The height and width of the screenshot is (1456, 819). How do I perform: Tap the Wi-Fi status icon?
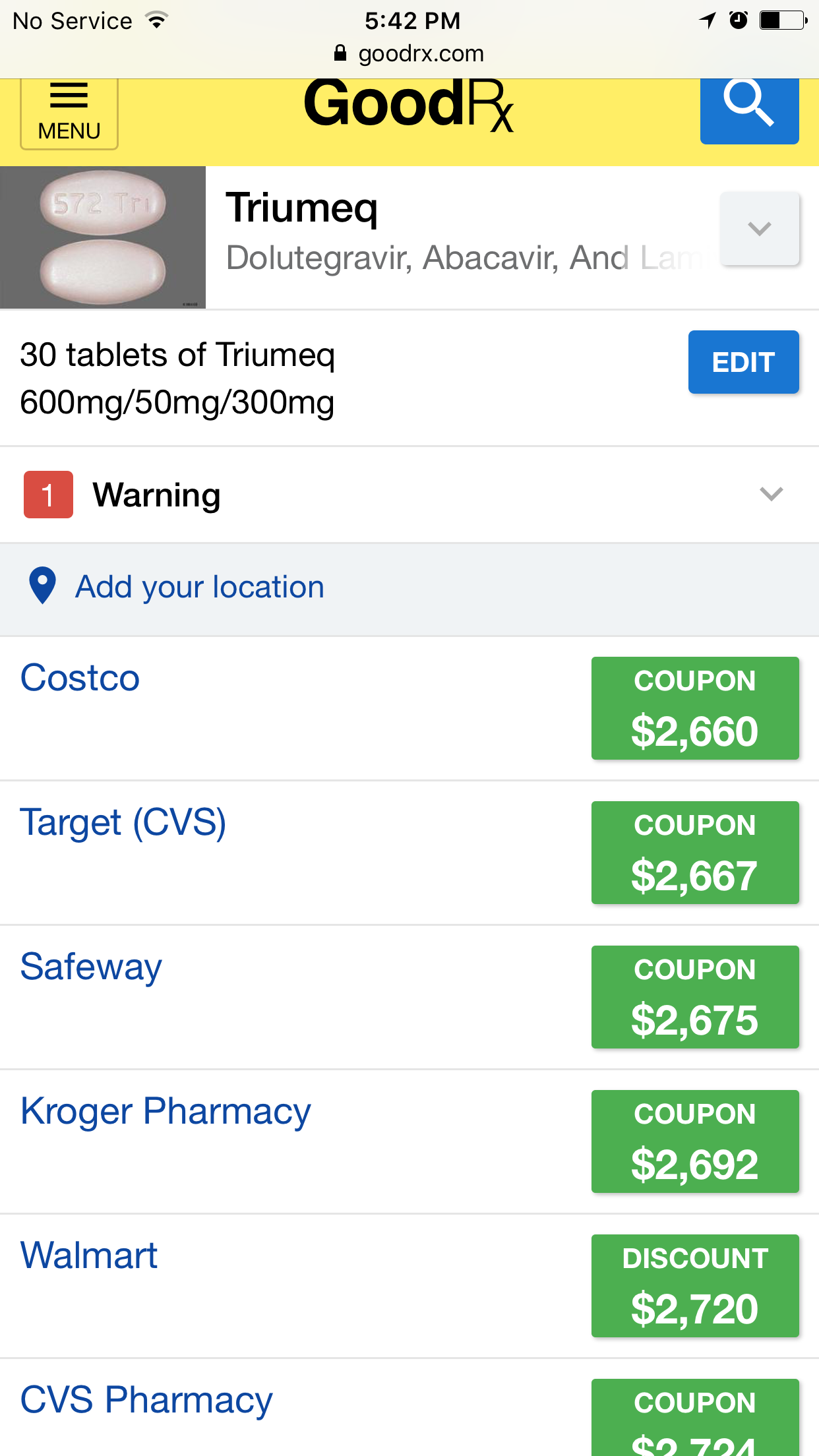(x=157, y=20)
